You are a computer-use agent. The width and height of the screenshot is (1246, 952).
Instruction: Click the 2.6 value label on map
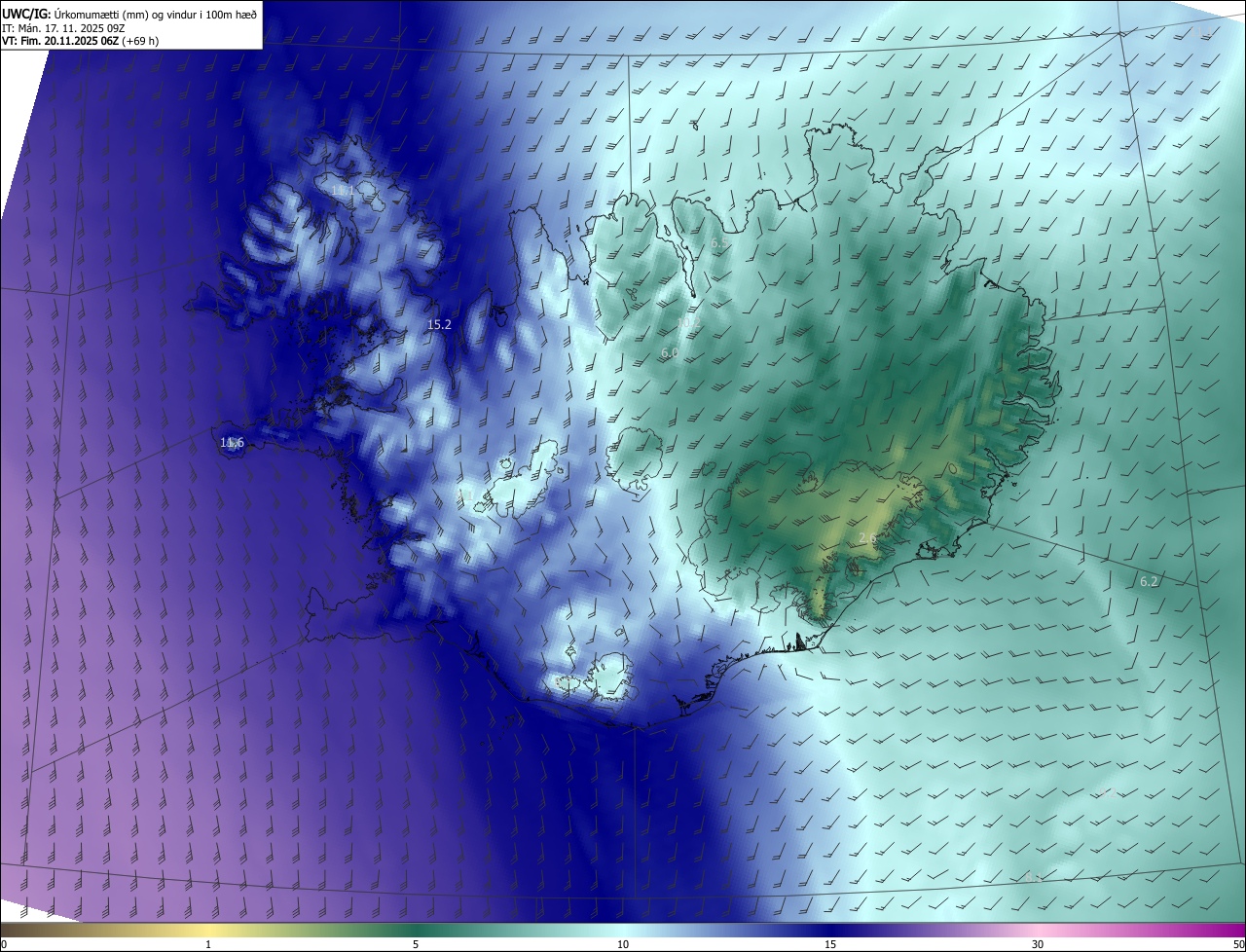(868, 538)
